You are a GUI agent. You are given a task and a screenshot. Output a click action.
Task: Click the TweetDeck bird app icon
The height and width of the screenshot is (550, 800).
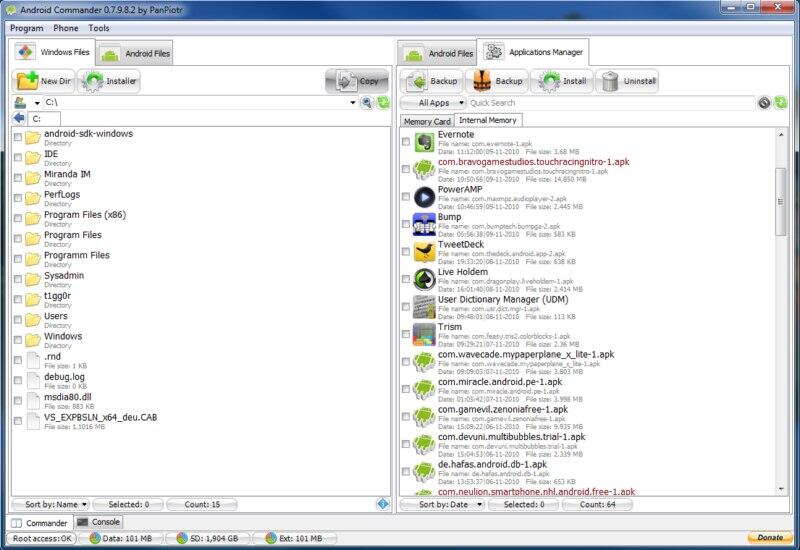click(424, 252)
